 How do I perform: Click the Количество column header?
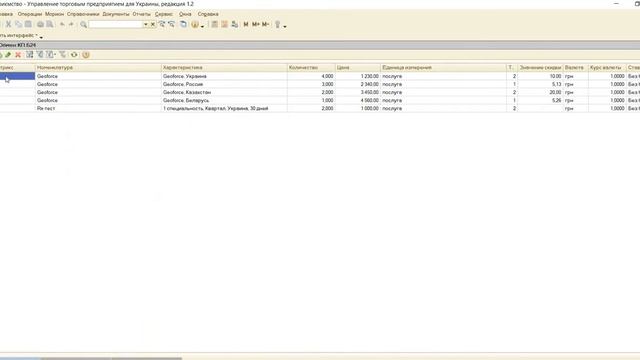click(311, 67)
